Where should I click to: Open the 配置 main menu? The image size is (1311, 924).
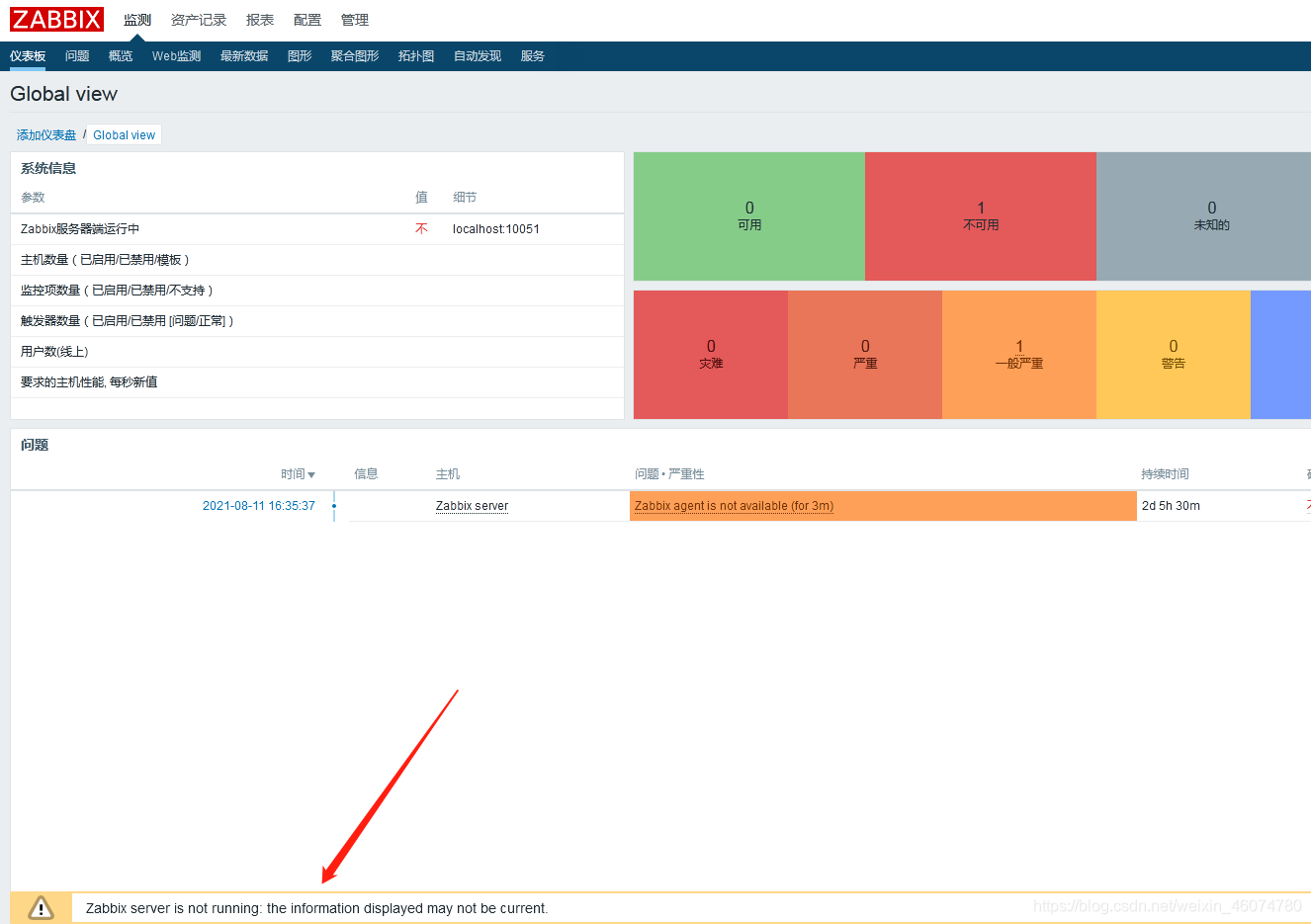tap(307, 20)
